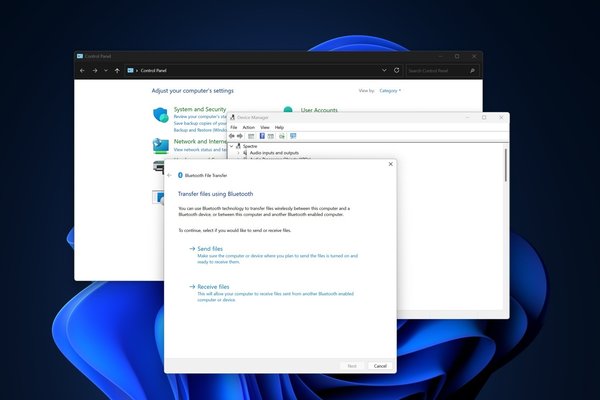Click the Hardware printer icon in Control Panel
This screenshot has width=600, height=400.
(x=158, y=167)
